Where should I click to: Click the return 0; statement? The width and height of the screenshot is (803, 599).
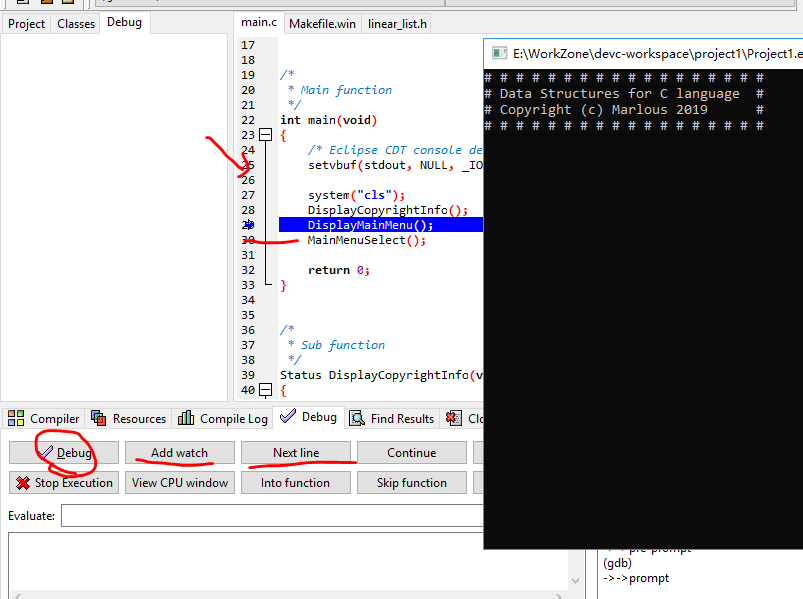tap(339, 270)
